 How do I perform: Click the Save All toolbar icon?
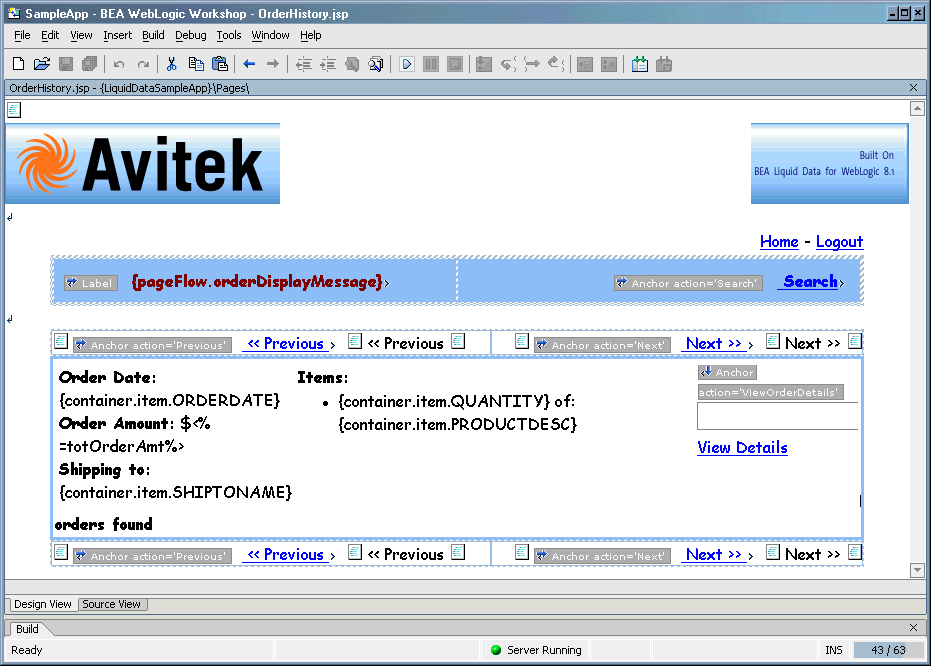[x=89, y=64]
